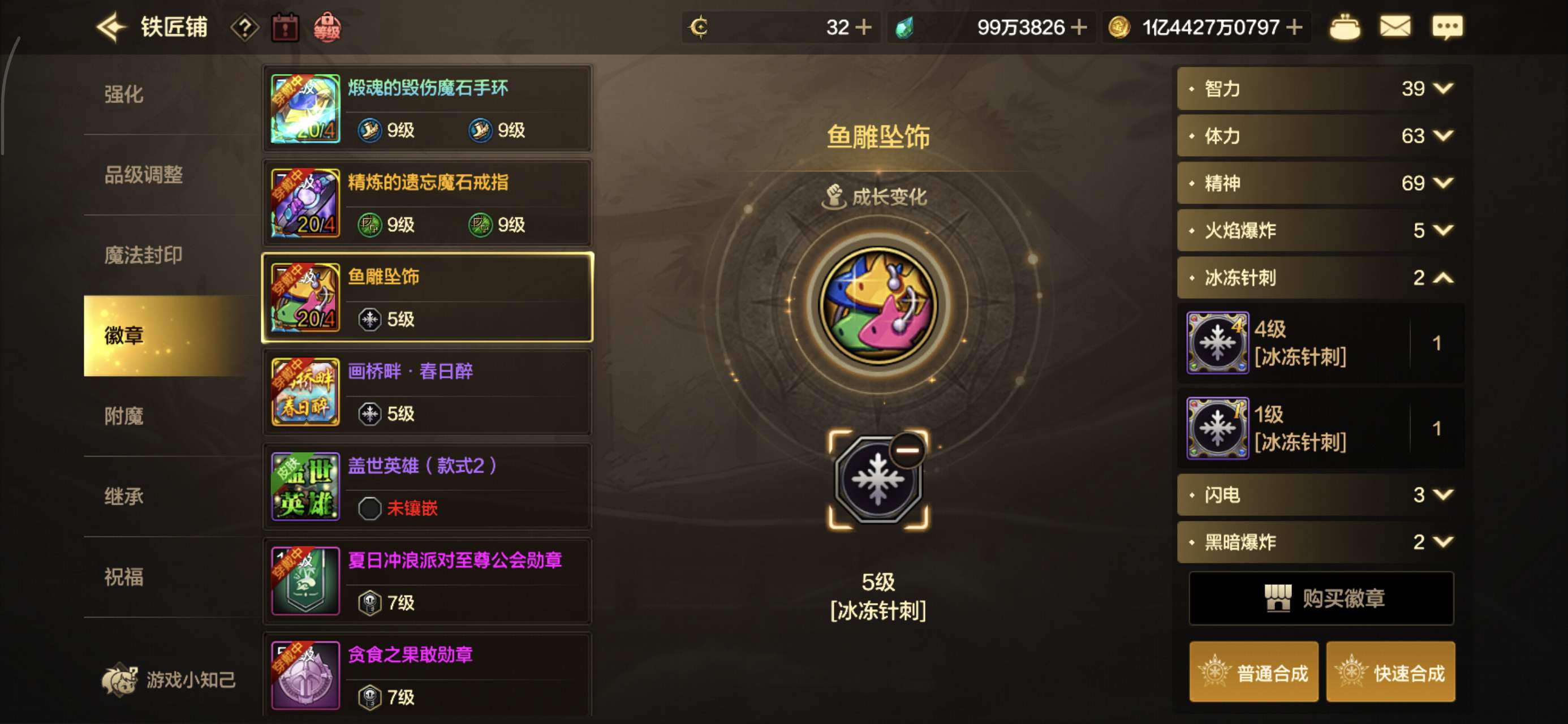Click the 快速合成 button
This screenshot has height=724, width=1568.
tap(1390, 673)
